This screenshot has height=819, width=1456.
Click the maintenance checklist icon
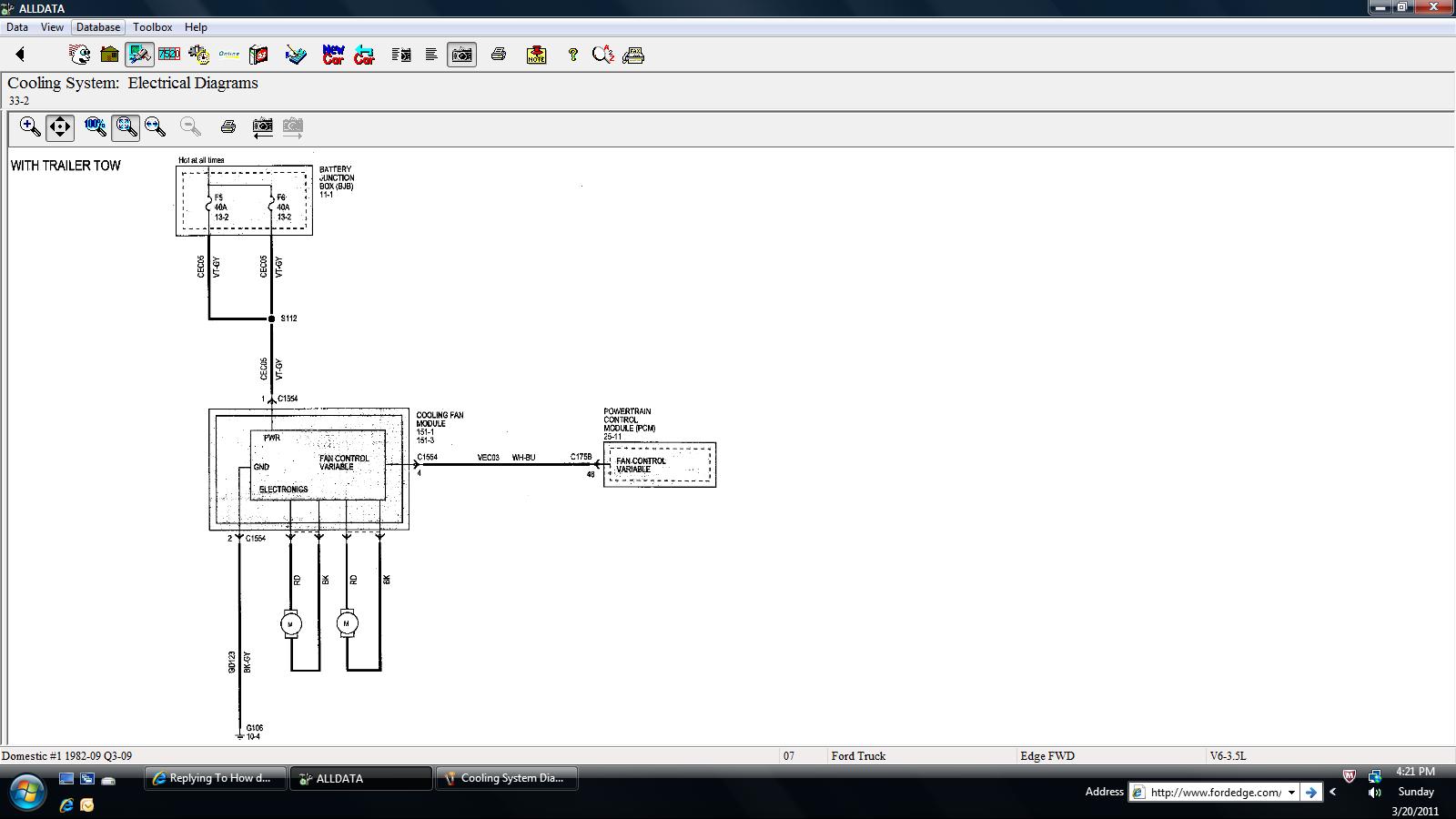(296, 55)
